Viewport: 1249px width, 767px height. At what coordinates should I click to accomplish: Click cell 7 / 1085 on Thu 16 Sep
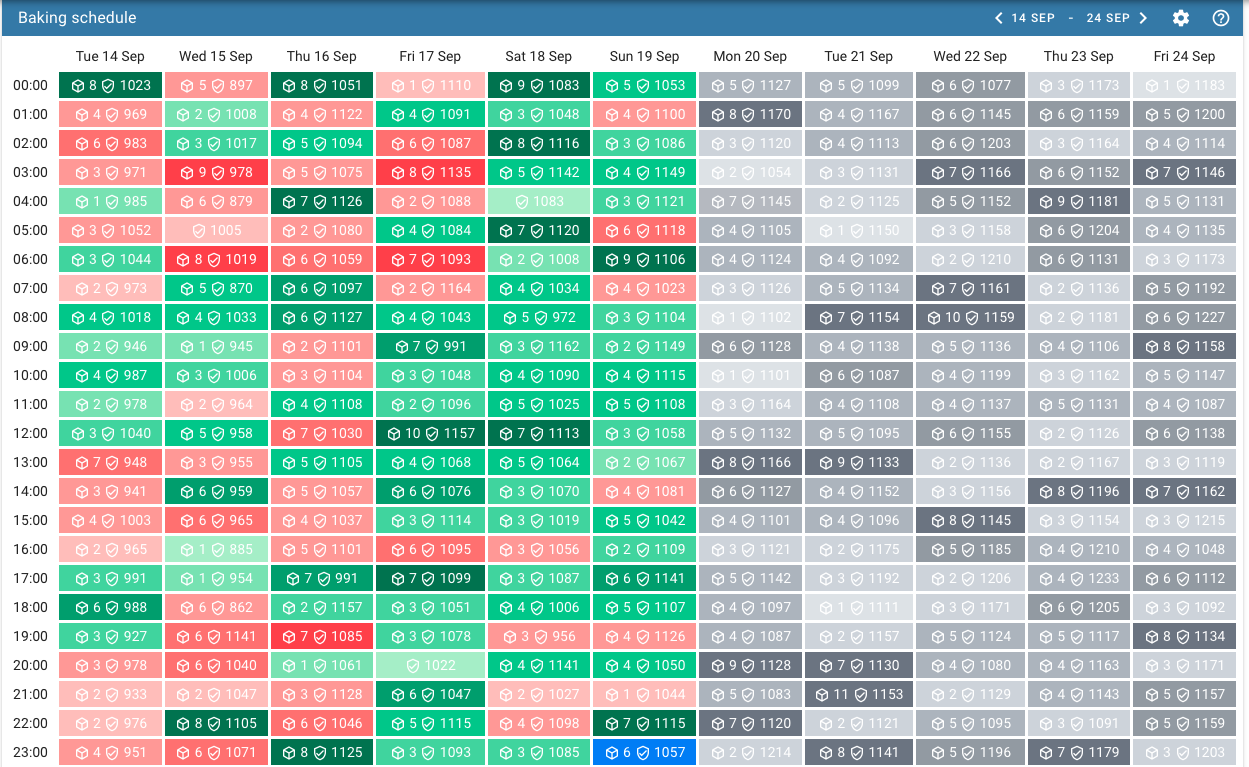click(x=322, y=637)
